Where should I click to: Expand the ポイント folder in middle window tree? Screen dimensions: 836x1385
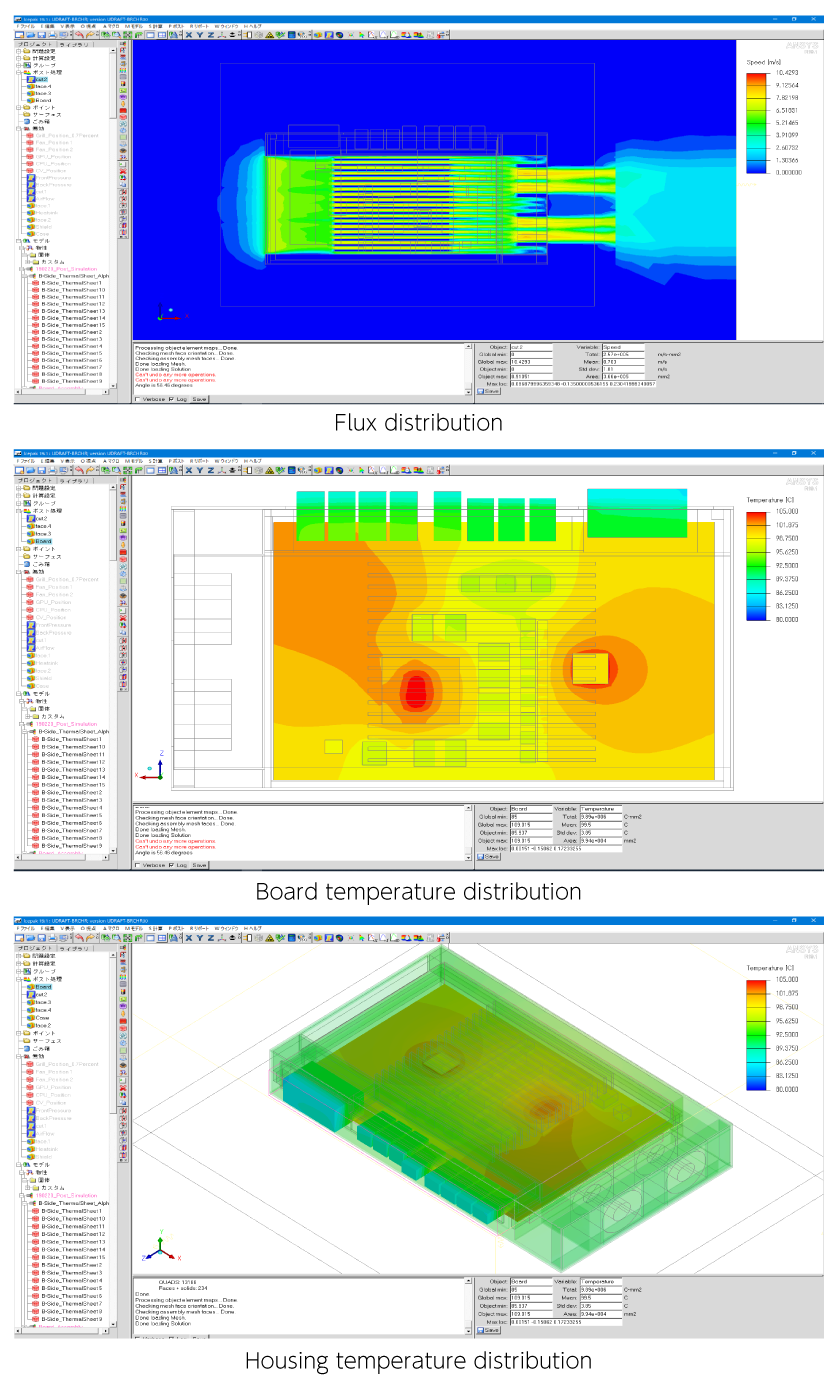[x=19, y=549]
